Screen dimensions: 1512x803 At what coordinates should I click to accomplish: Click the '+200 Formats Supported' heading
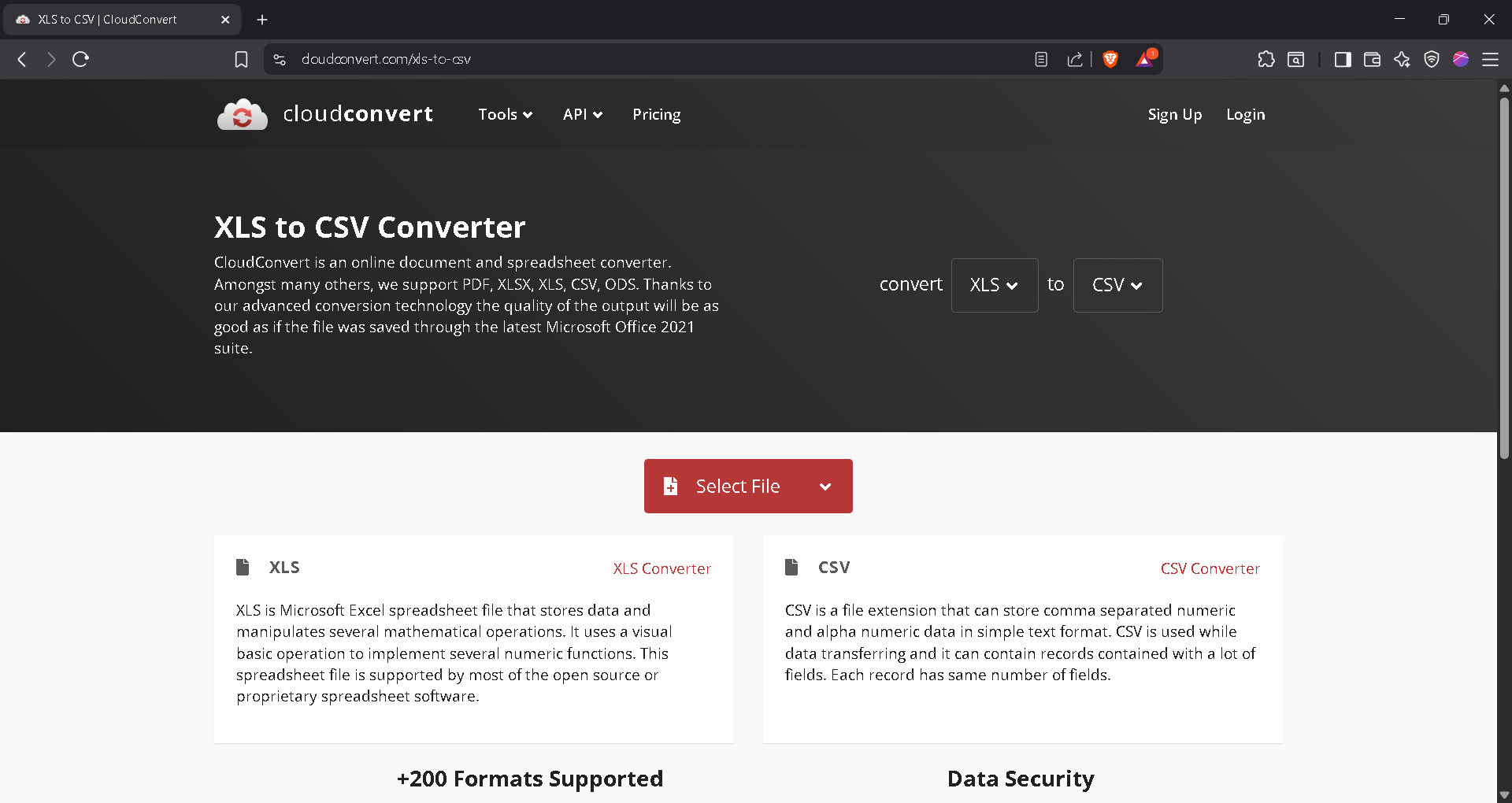530,779
